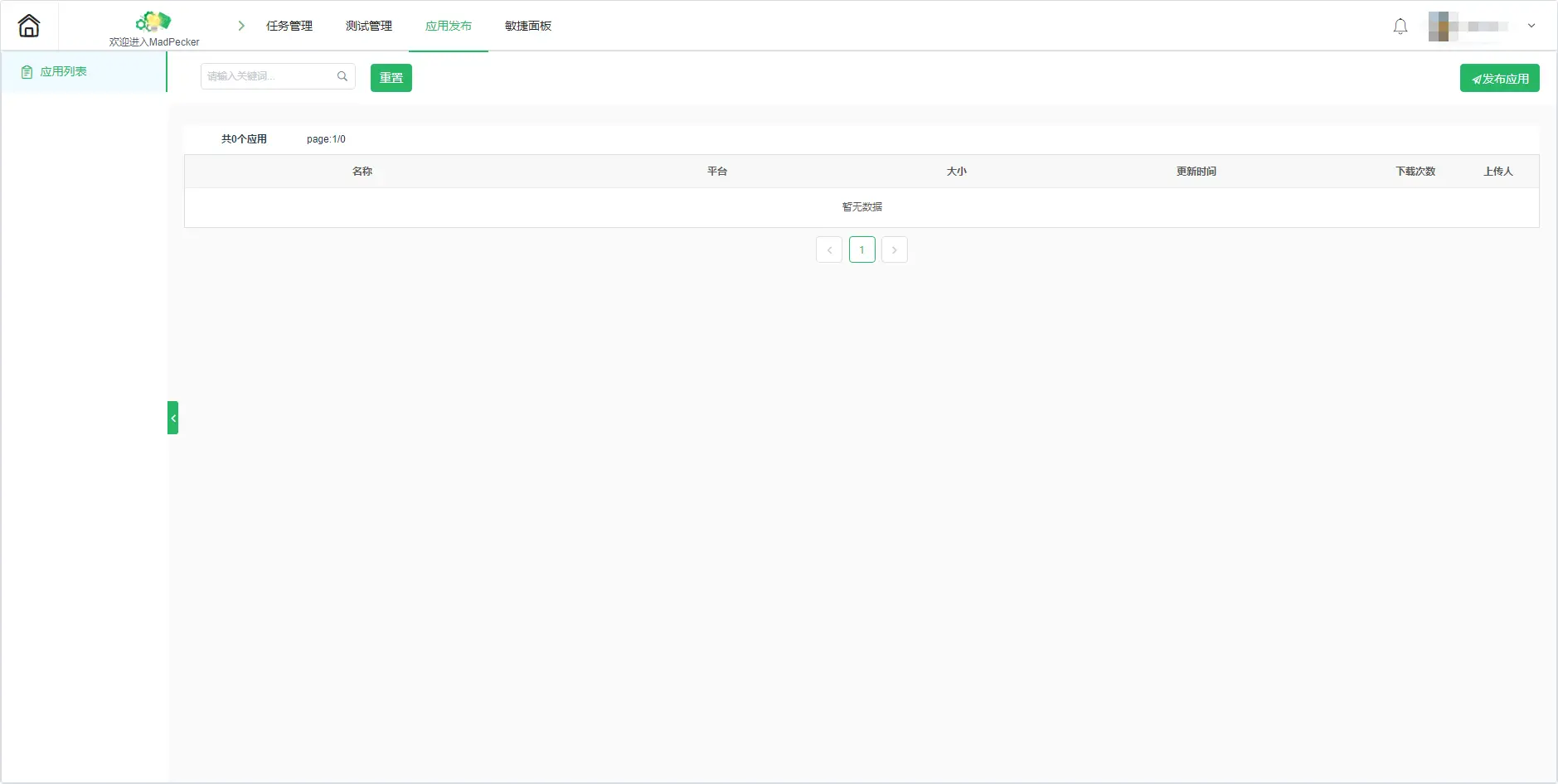Click the search magnifier icon

pos(342,76)
